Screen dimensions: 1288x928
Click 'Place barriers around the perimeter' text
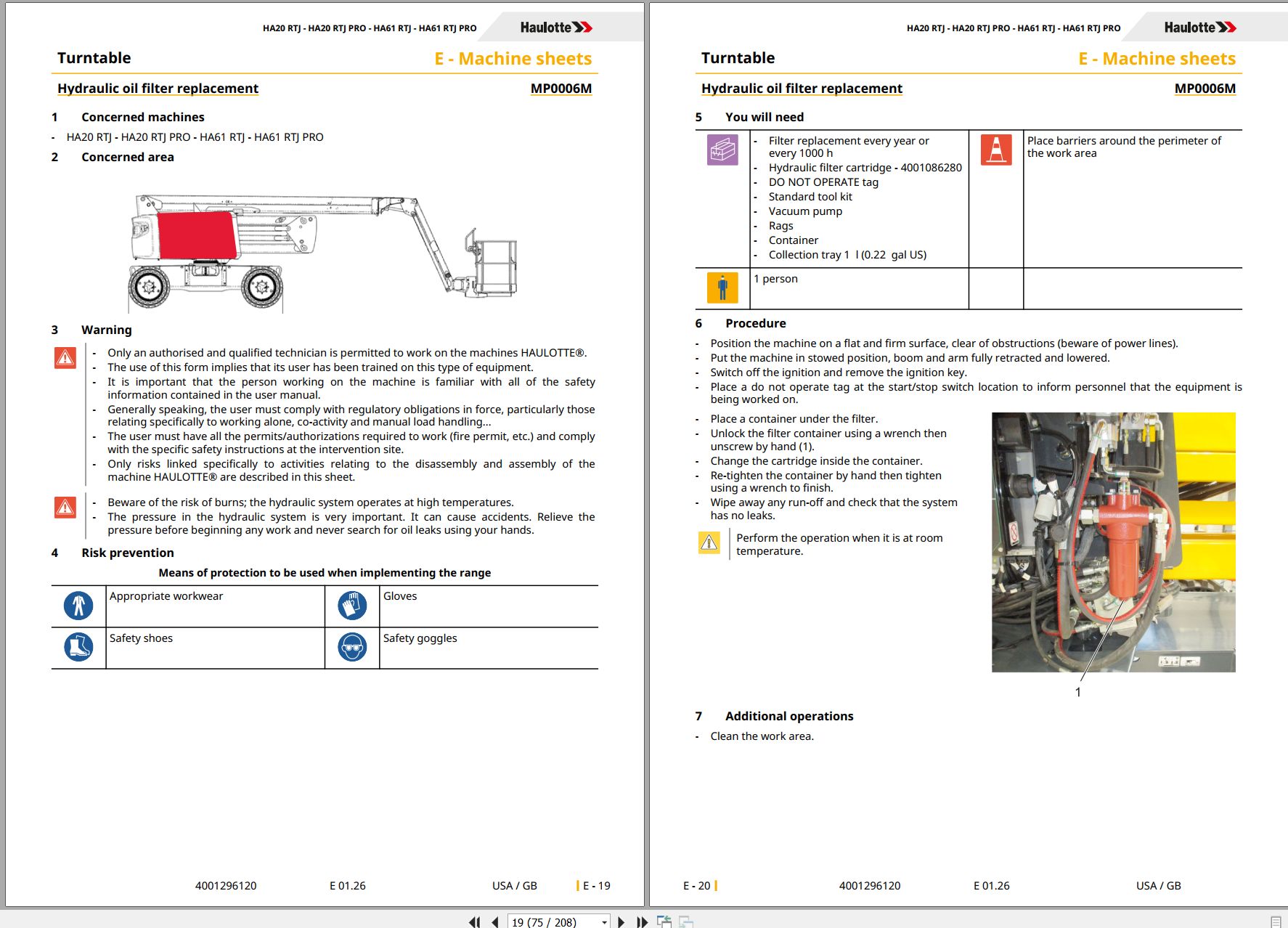pyautogui.click(x=1124, y=147)
